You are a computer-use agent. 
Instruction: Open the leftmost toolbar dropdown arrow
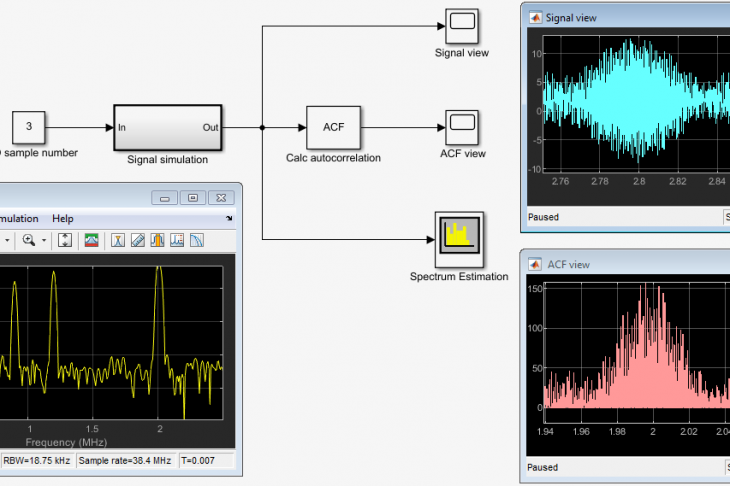pyautogui.click(x=7, y=241)
